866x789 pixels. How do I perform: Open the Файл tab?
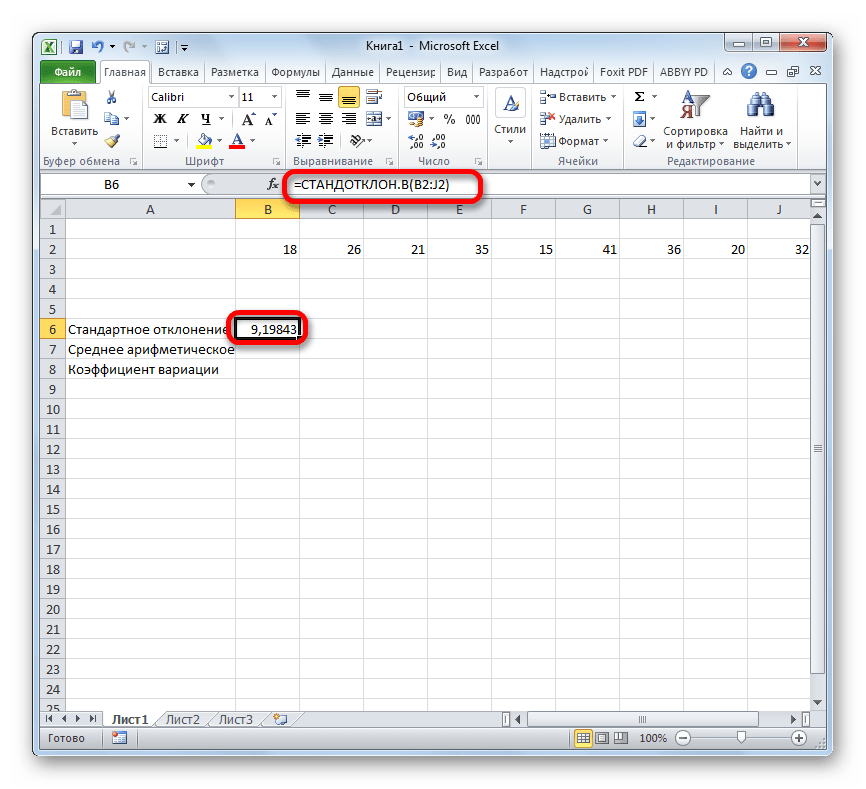[x=67, y=72]
